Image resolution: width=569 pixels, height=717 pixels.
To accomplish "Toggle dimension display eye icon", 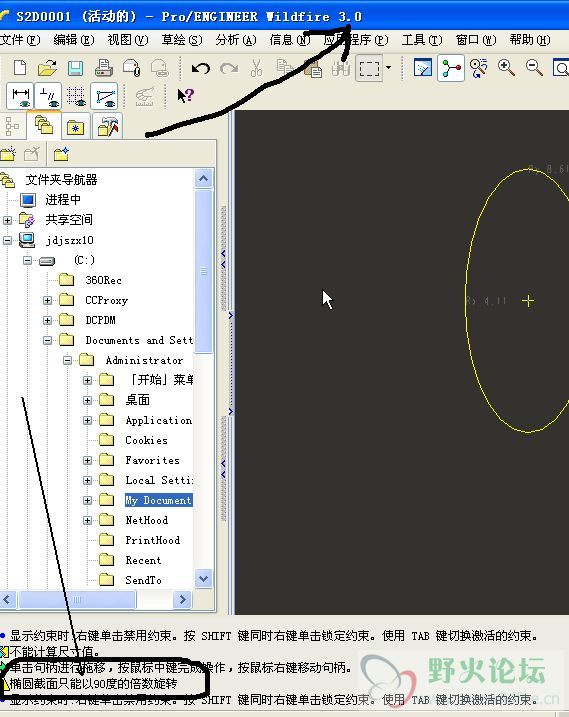I will point(21,96).
